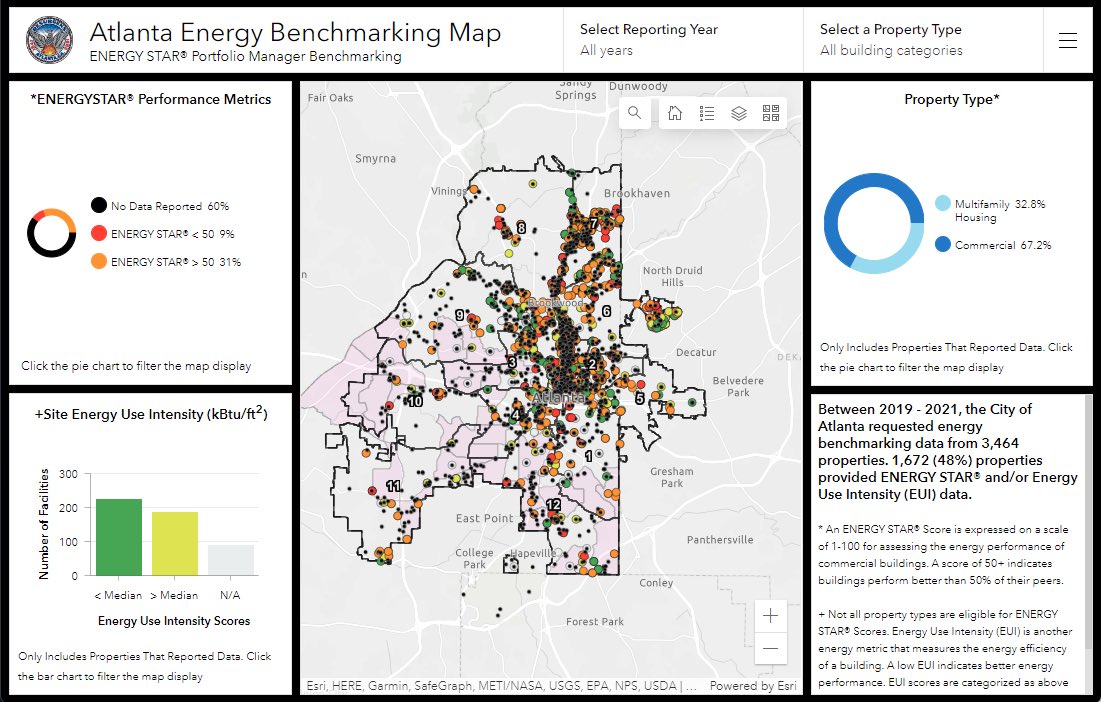
Task: Click council district 12 label on map
Action: click(x=553, y=504)
